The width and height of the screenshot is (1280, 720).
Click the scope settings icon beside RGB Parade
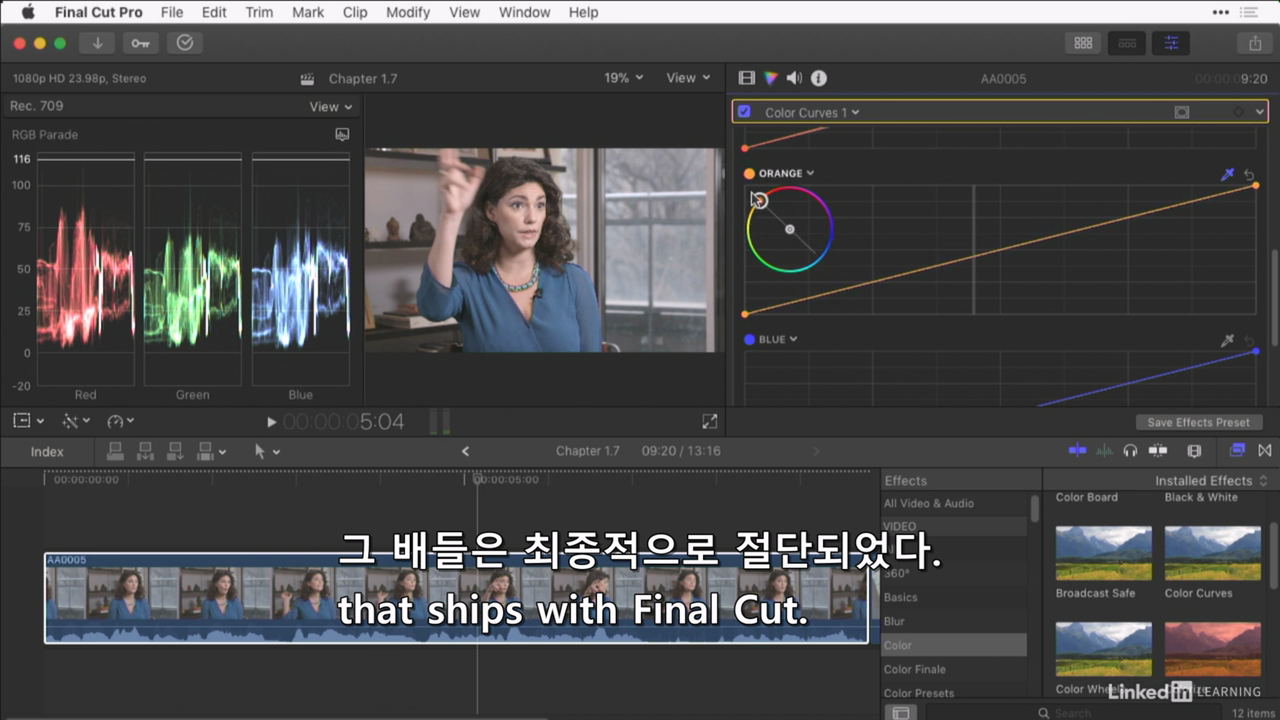click(x=342, y=134)
